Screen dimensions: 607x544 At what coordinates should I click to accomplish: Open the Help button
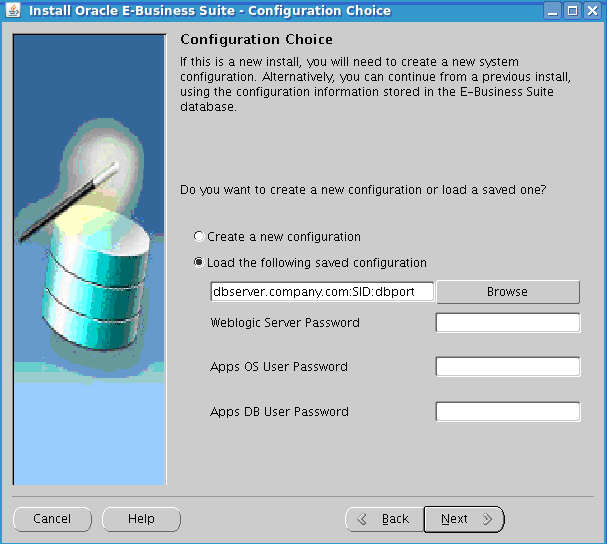[x=141, y=519]
